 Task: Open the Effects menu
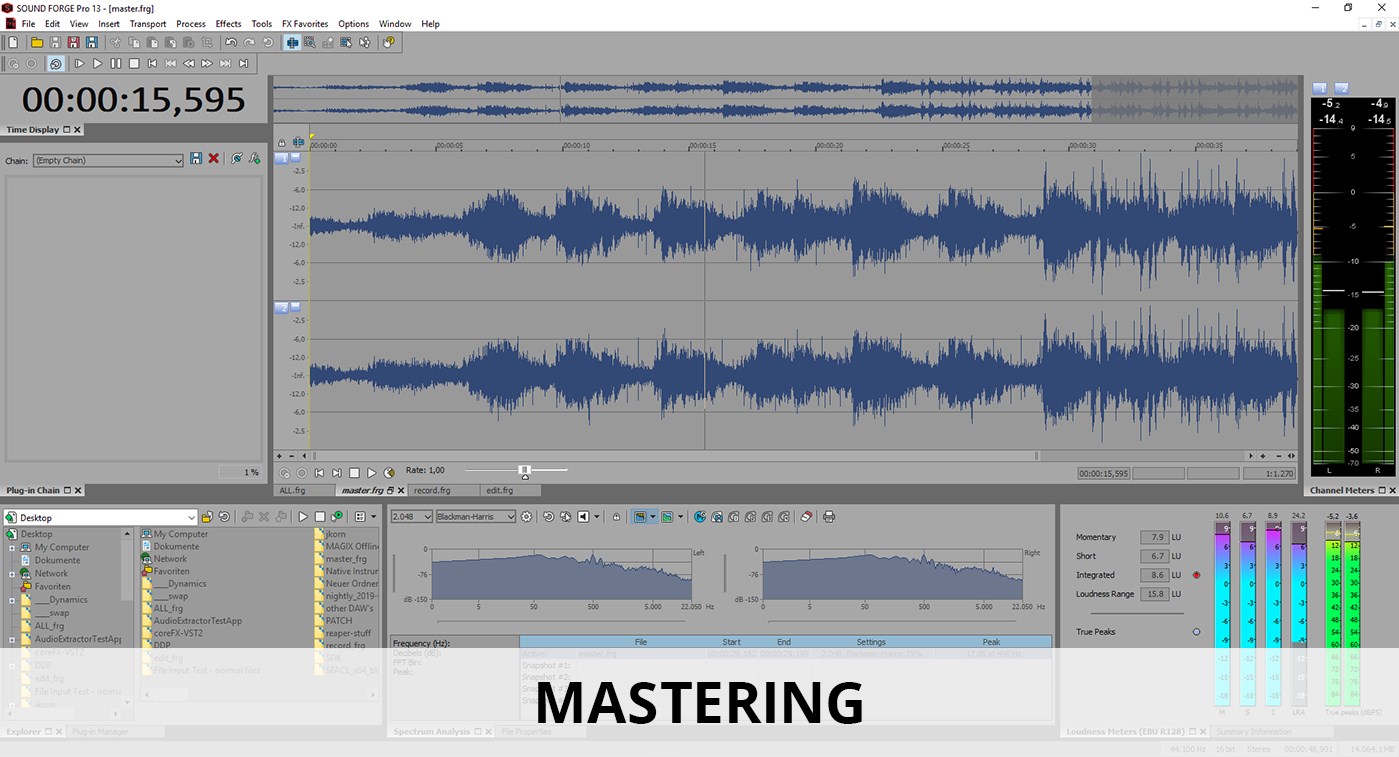pyautogui.click(x=228, y=24)
